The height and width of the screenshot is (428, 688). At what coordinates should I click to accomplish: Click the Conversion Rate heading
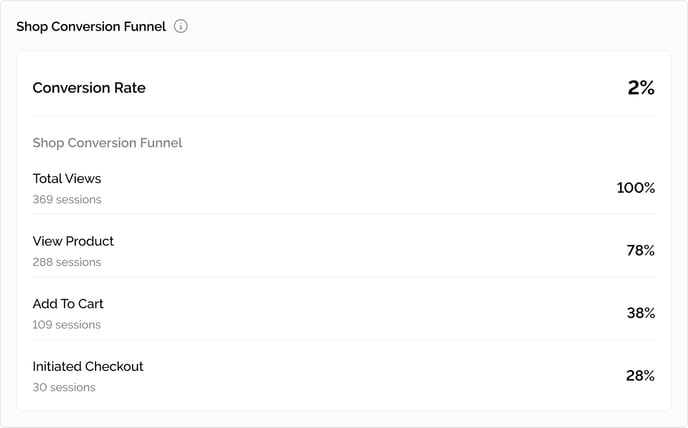(x=89, y=88)
